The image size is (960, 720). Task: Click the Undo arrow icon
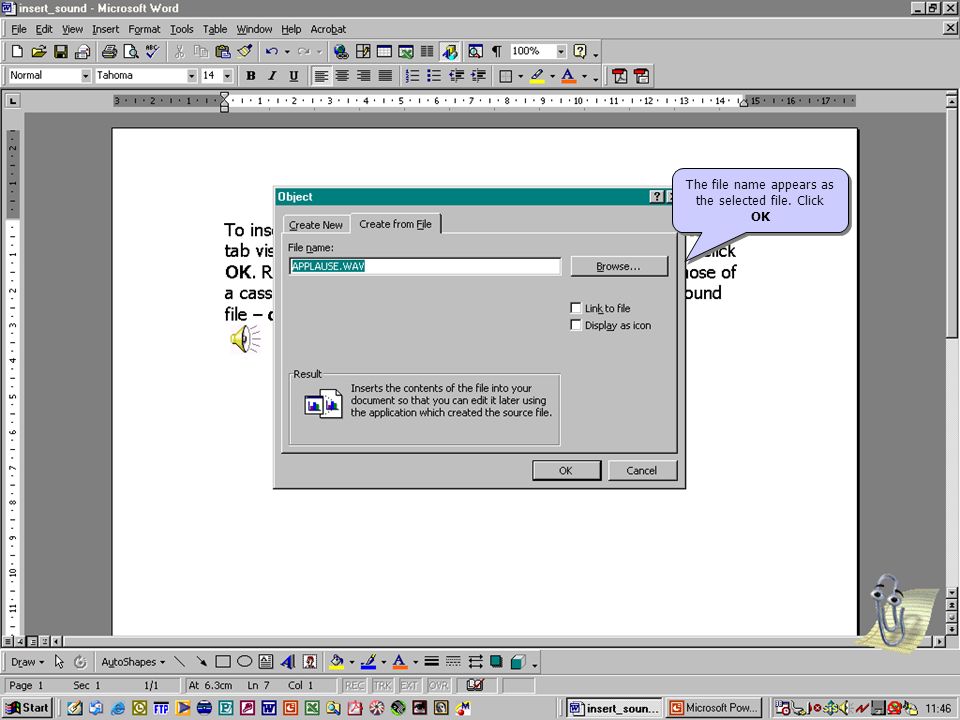272,51
